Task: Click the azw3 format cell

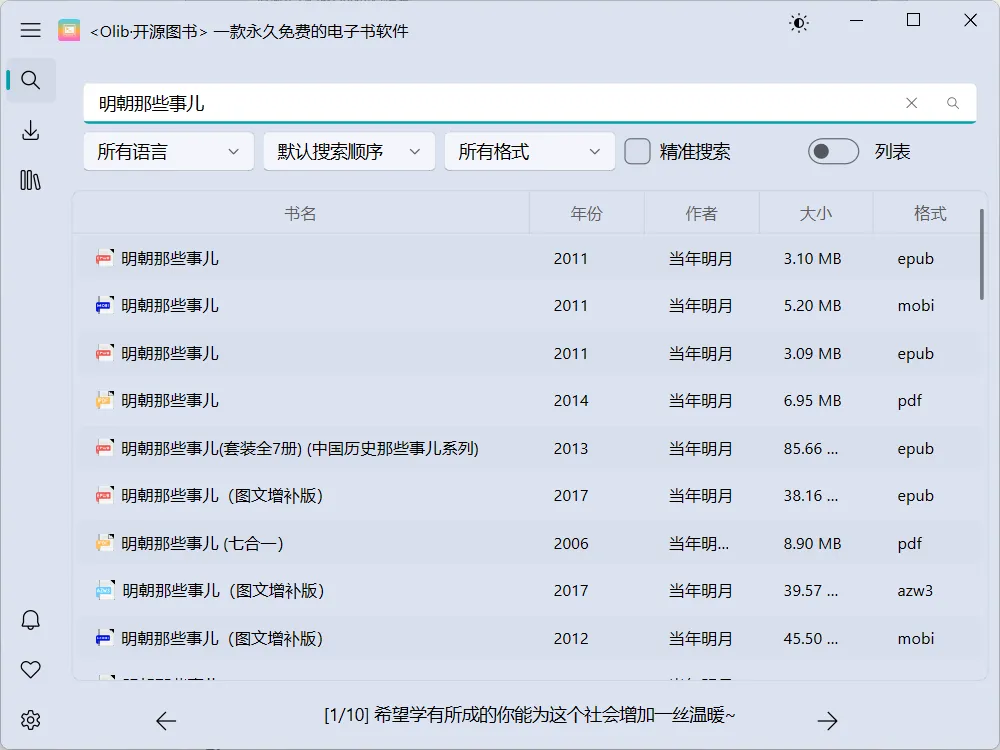Action: click(x=915, y=591)
